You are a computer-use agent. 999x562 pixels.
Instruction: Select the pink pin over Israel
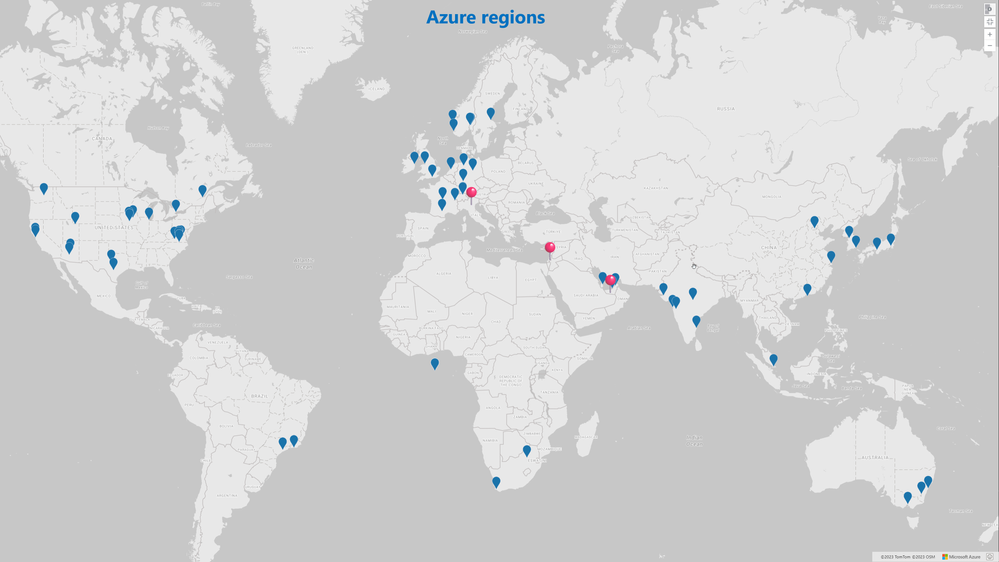click(x=550, y=249)
